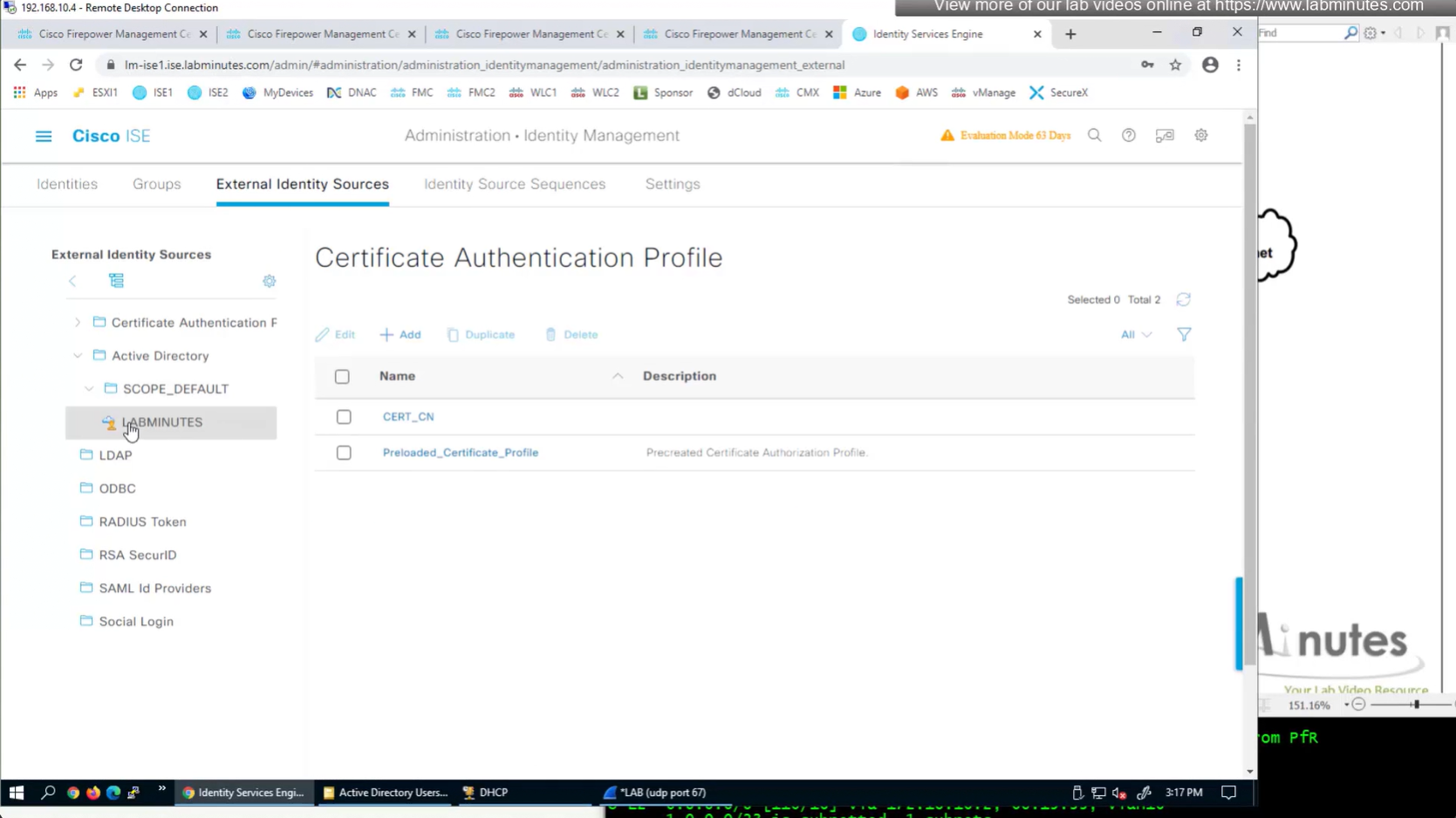The width and height of the screenshot is (1456, 818).
Task: Expand the Certificate Authentication Profile tree node
Action: pyautogui.click(x=78, y=323)
